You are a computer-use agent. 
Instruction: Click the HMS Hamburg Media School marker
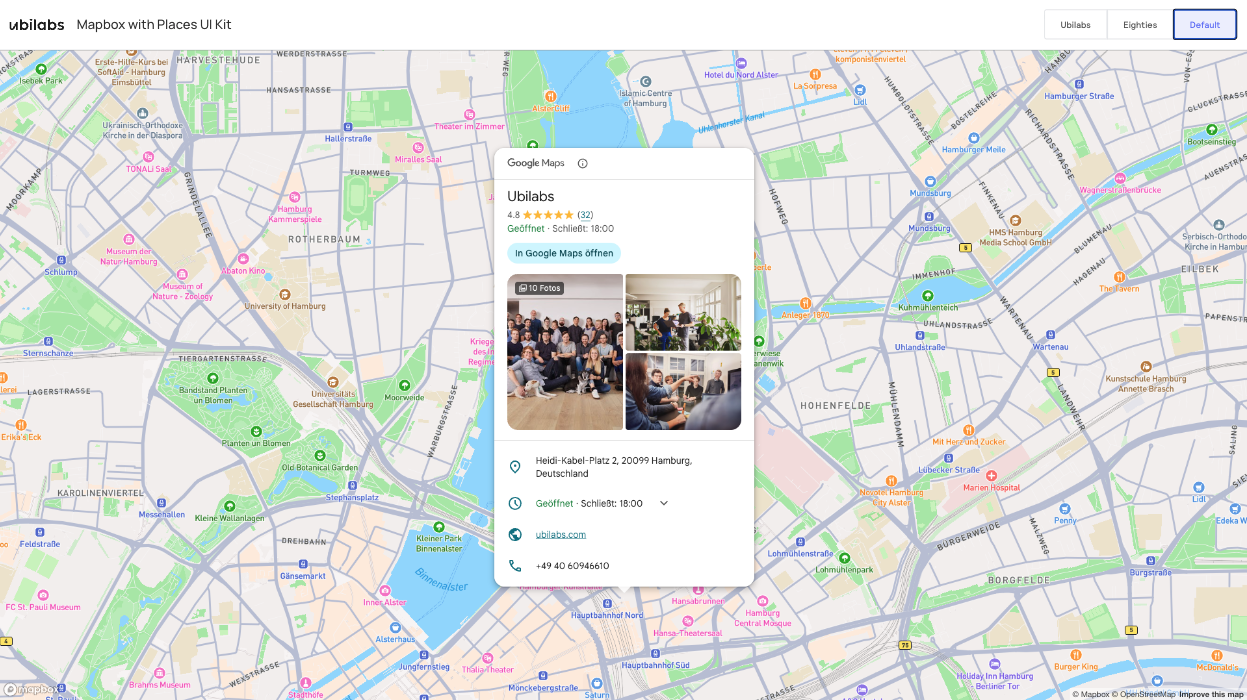coord(1014,219)
